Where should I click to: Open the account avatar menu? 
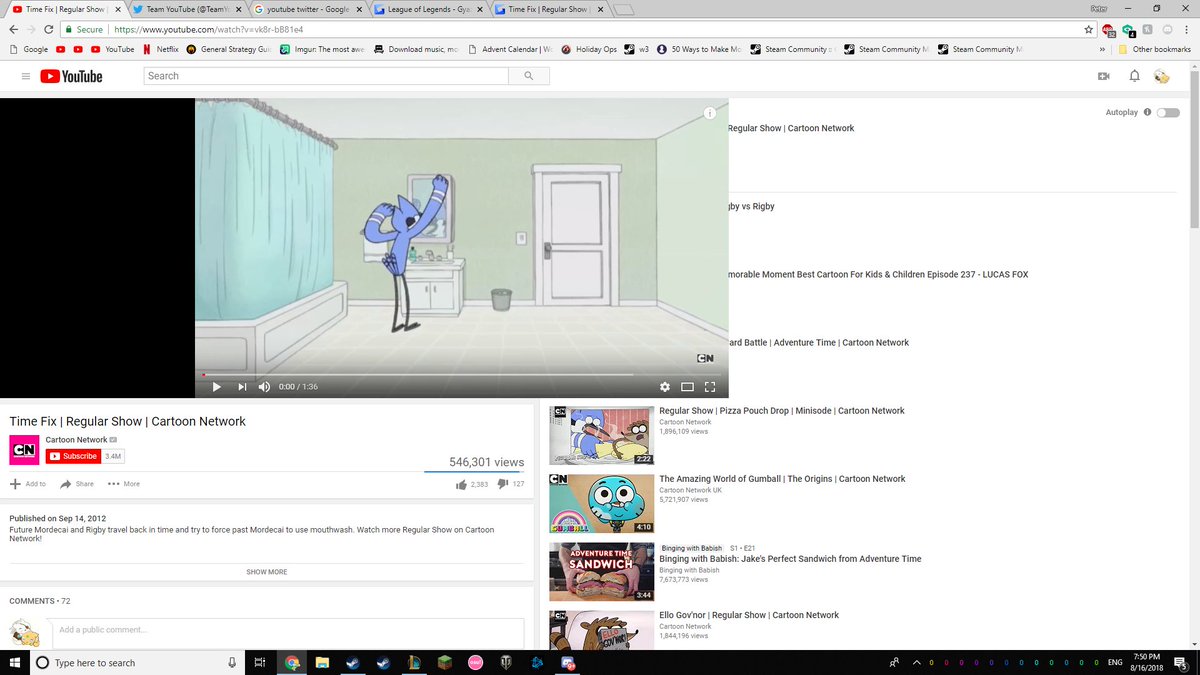(1161, 76)
